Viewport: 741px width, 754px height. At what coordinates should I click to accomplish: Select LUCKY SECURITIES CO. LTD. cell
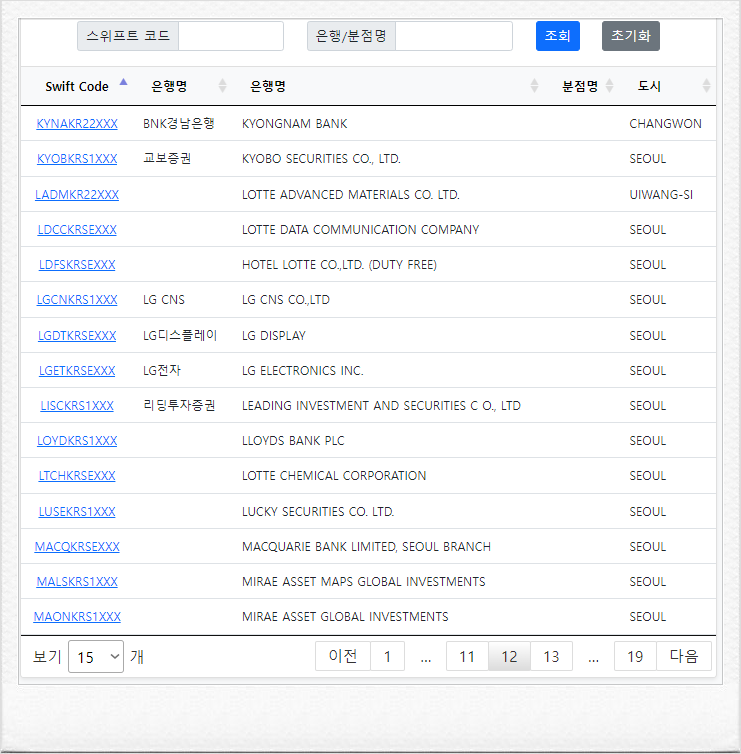318,512
